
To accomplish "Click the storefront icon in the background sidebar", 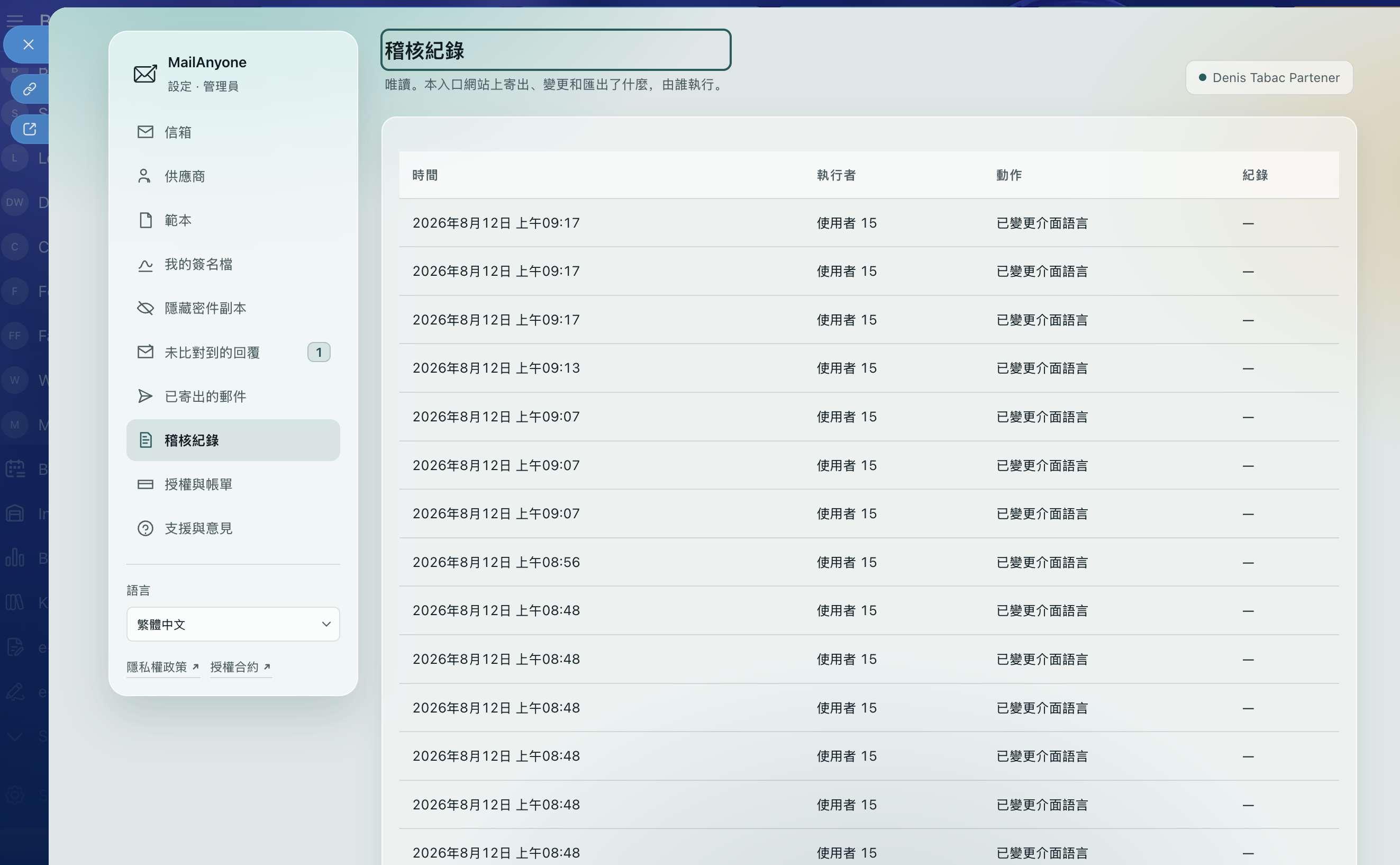I will click(x=15, y=513).
